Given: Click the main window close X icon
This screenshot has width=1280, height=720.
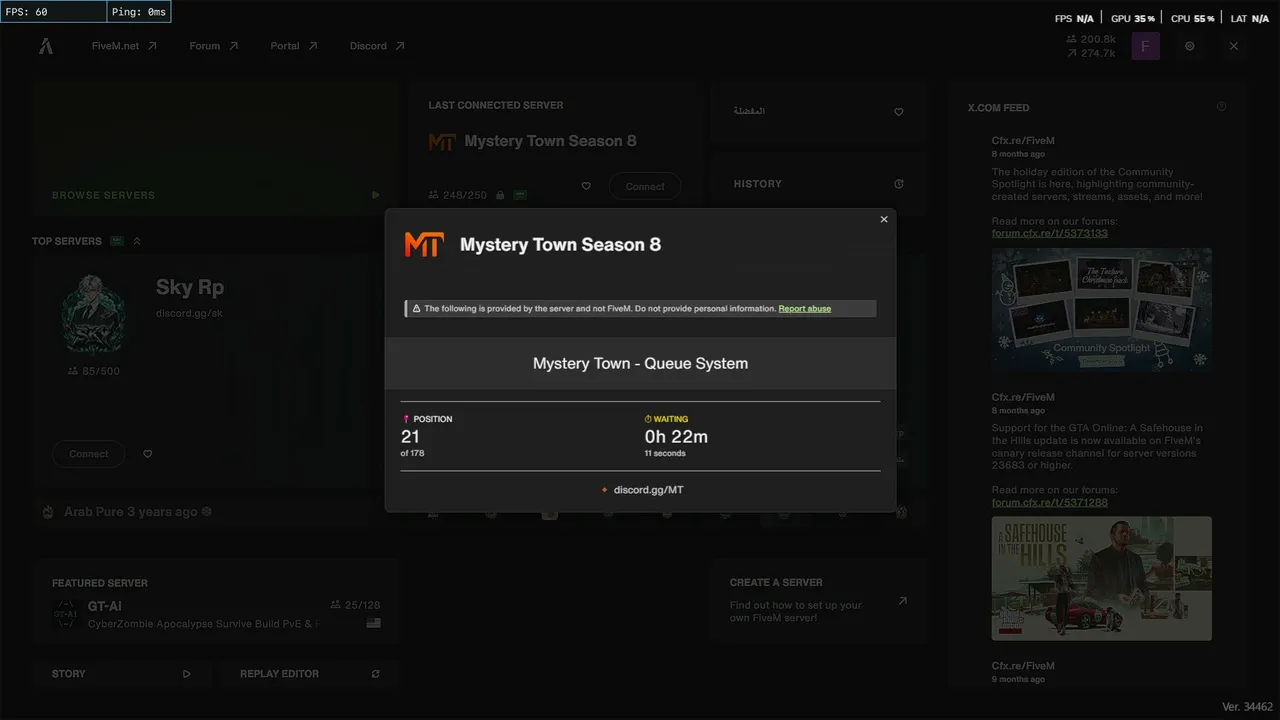Looking at the screenshot, I should click(1234, 46).
